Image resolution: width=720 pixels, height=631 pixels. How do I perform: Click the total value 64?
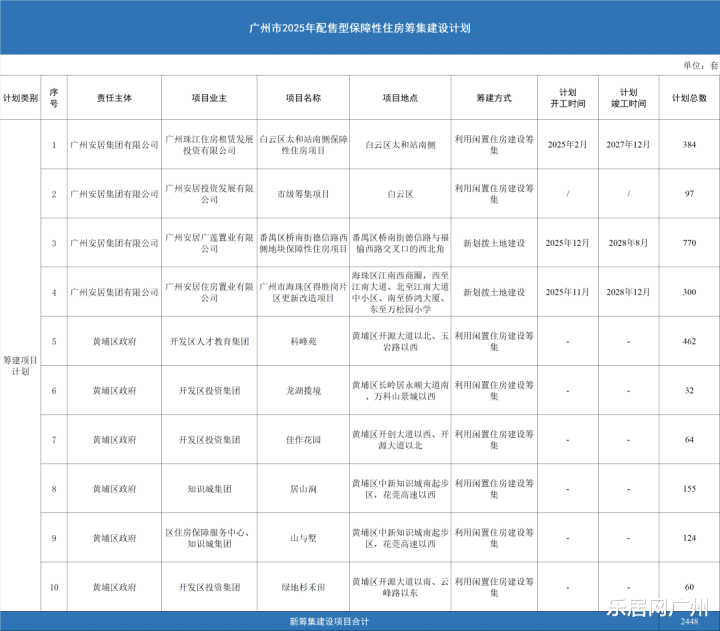[689, 439]
